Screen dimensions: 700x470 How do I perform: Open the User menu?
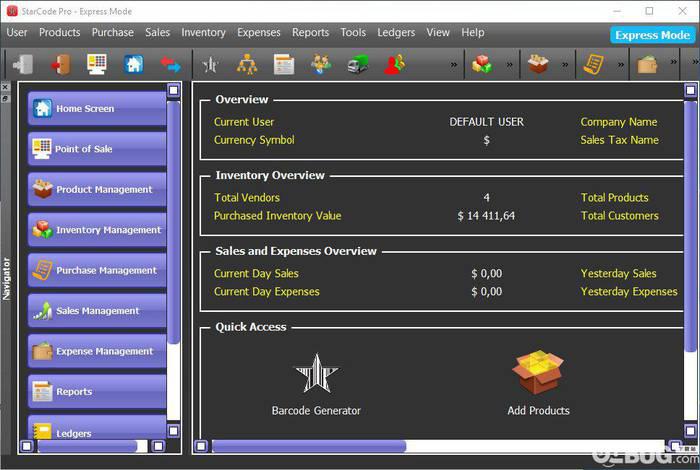[x=17, y=33]
